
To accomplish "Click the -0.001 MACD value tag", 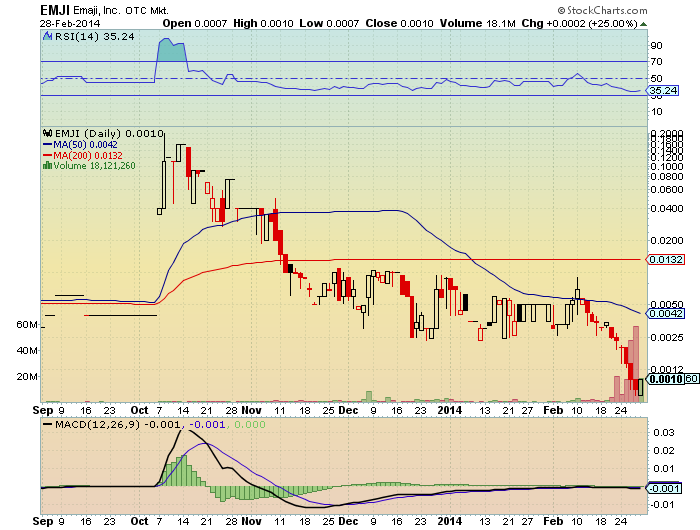I will coord(664,488).
